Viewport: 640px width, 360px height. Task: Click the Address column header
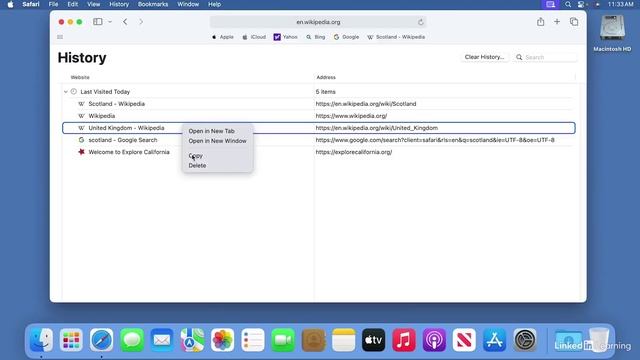point(326,77)
